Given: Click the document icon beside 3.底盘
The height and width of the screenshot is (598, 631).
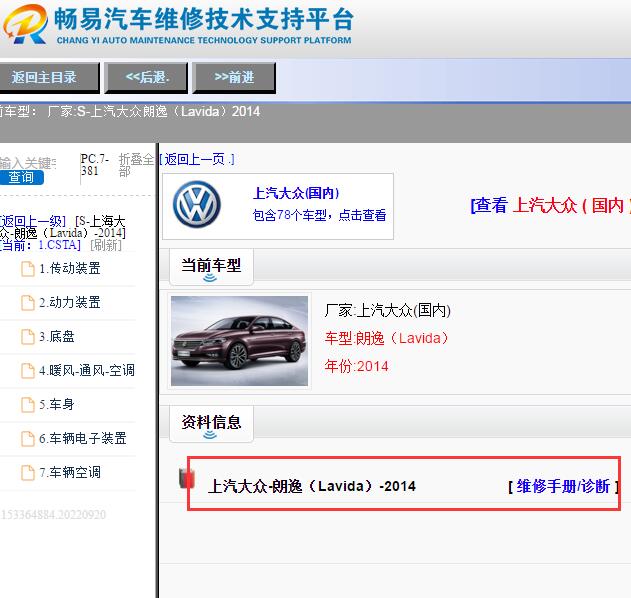Looking at the screenshot, I should [x=28, y=337].
